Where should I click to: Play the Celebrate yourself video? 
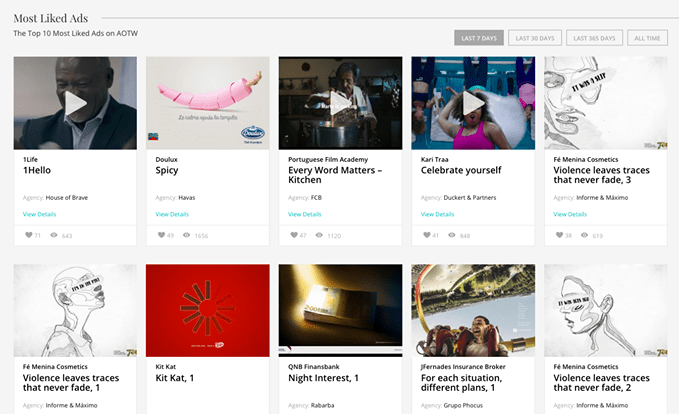point(473,103)
